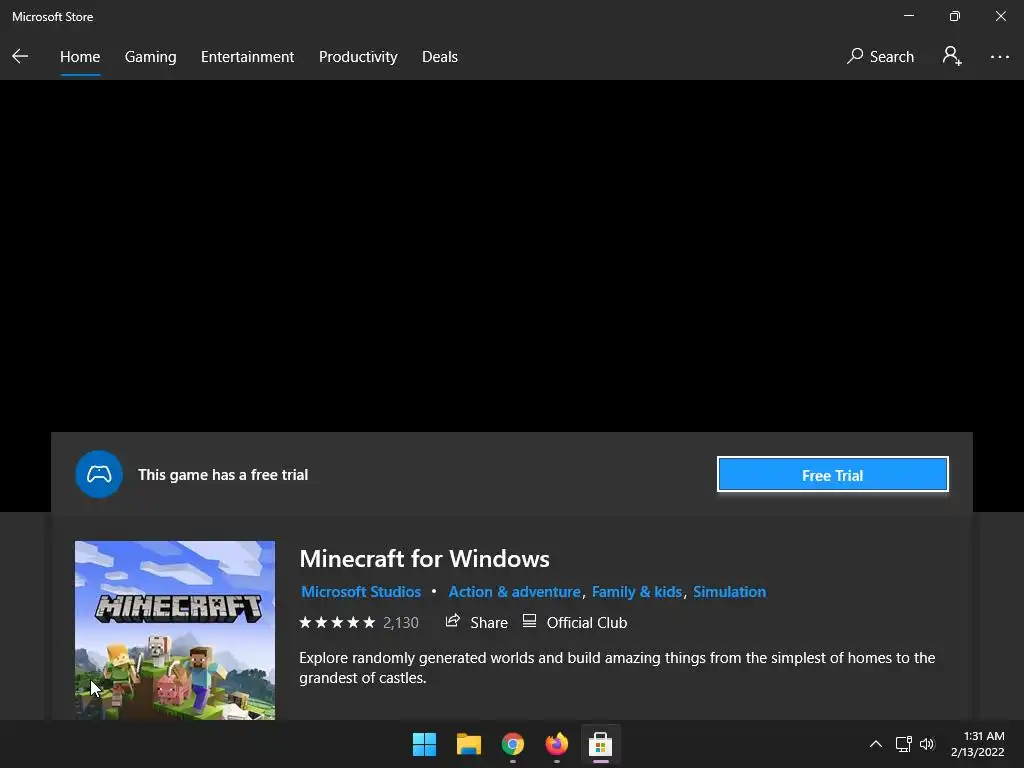The height and width of the screenshot is (768, 1024).
Task: Open the volume tray icon
Action: 927,744
